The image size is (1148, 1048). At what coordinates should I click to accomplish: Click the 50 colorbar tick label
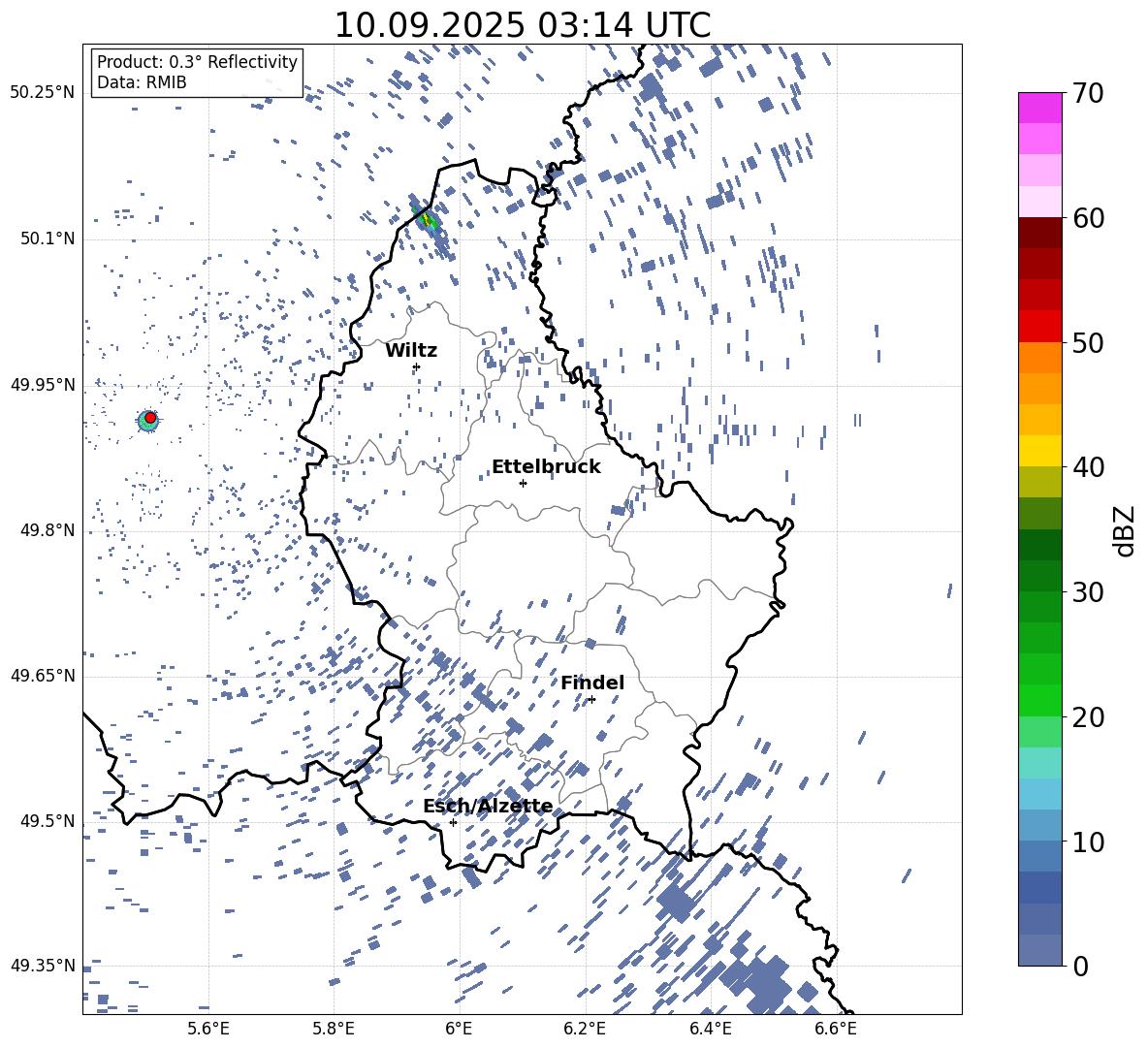1088,343
